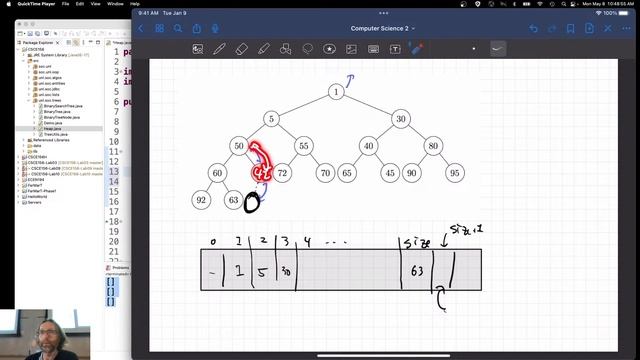This screenshot has width=640, height=360.
Task: Open the Wi-Fi status menu in the macOS menu bar
Action: [540, 4]
